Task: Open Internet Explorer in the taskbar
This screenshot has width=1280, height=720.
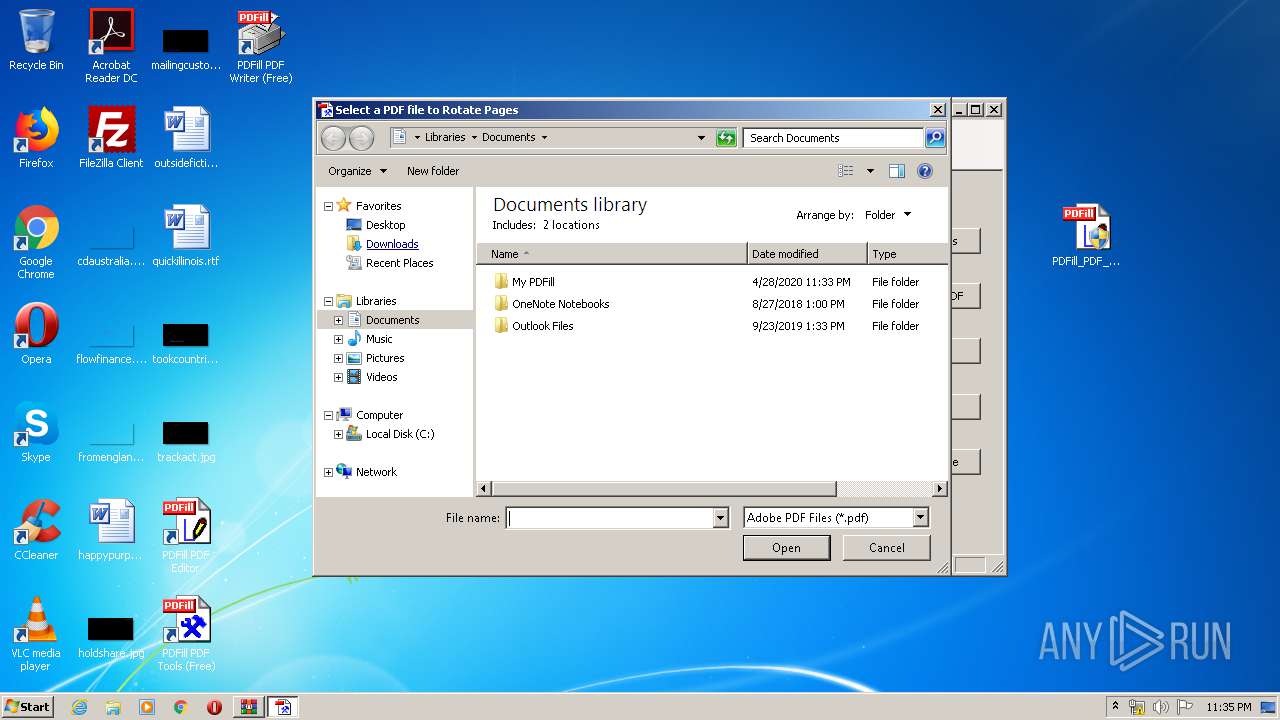Action: click(79, 707)
